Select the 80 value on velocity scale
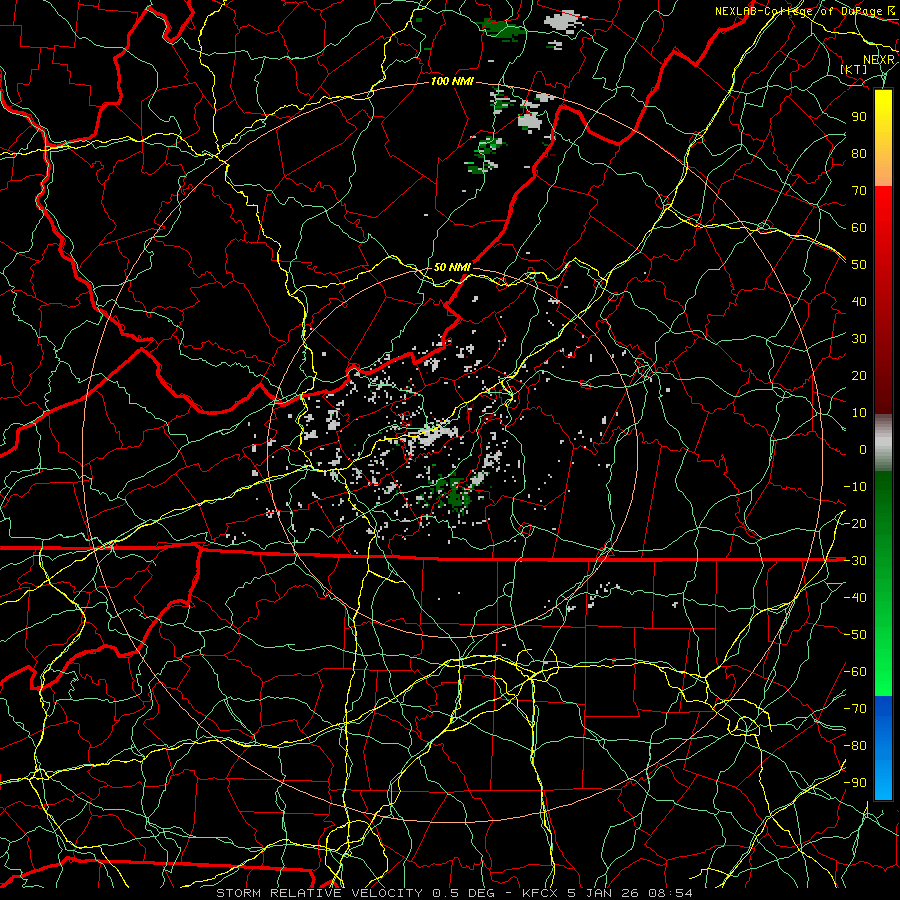The image size is (900, 900). 859,154
